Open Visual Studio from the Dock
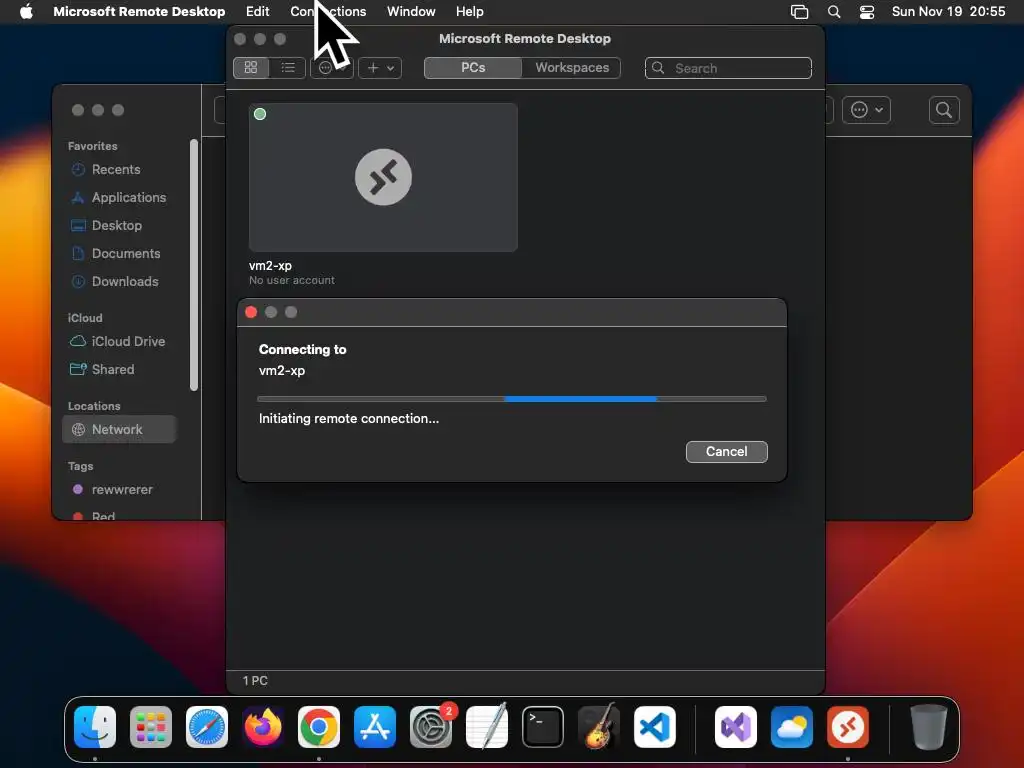This screenshot has width=1024, height=768. (736, 727)
